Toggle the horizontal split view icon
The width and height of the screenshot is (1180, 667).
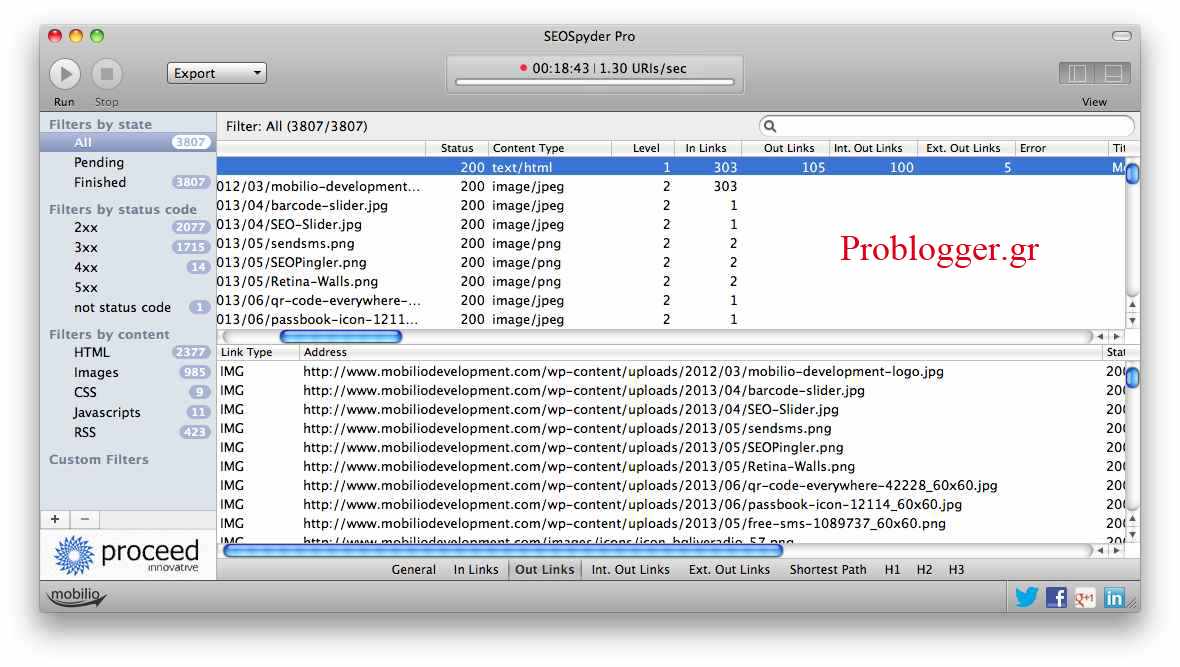click(x=1112, y=73)
